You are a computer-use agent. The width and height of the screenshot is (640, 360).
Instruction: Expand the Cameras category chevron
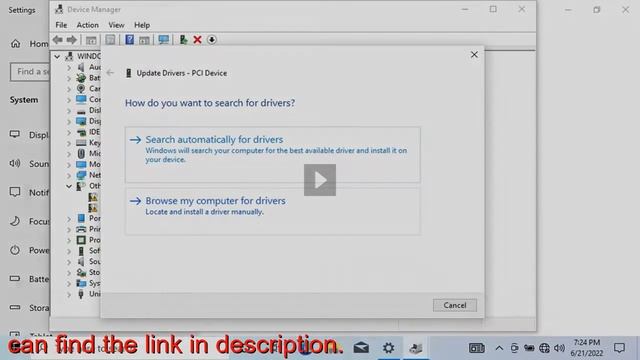point(69,89)
